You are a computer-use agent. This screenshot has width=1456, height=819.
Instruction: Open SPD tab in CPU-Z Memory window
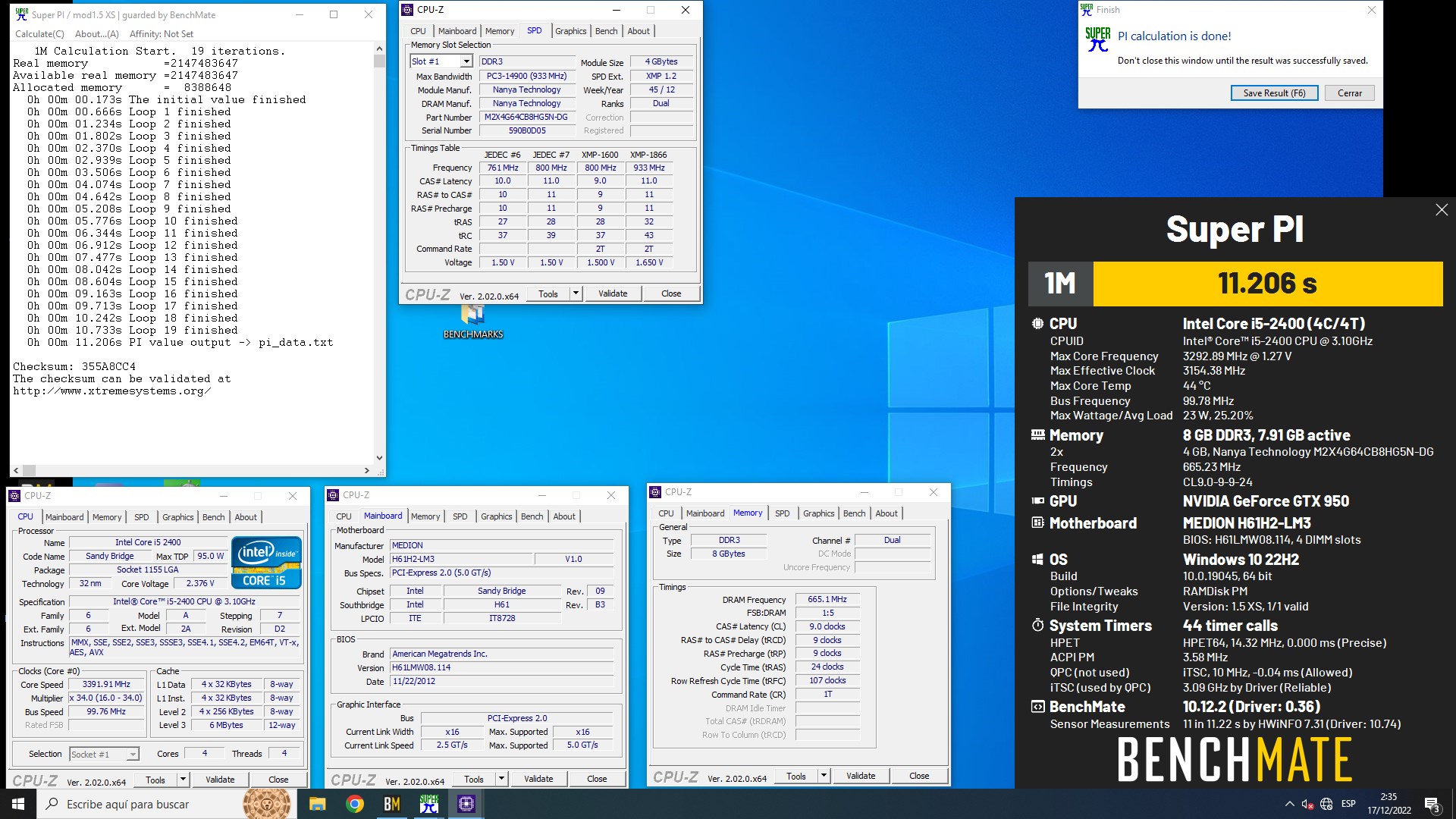tap(782, 513)
